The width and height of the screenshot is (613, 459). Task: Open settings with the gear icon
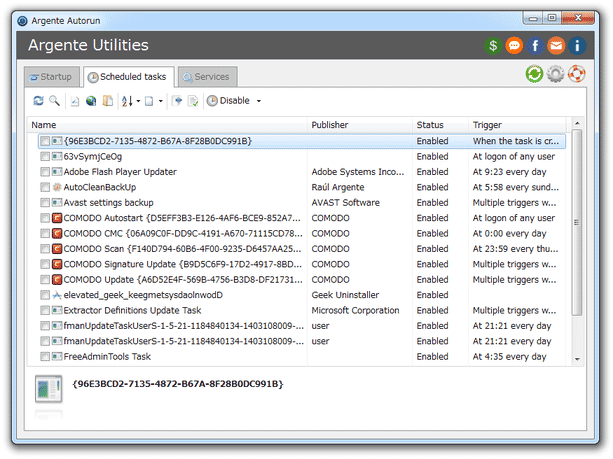pos(556,74)
